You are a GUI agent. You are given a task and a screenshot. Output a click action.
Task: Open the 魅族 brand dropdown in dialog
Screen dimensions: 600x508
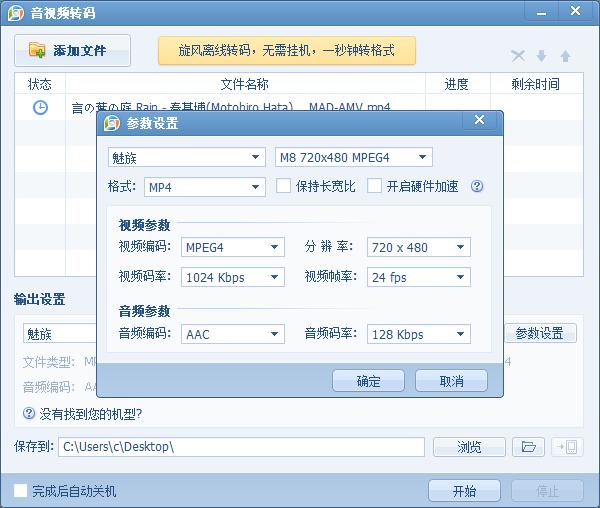point(187,157)
